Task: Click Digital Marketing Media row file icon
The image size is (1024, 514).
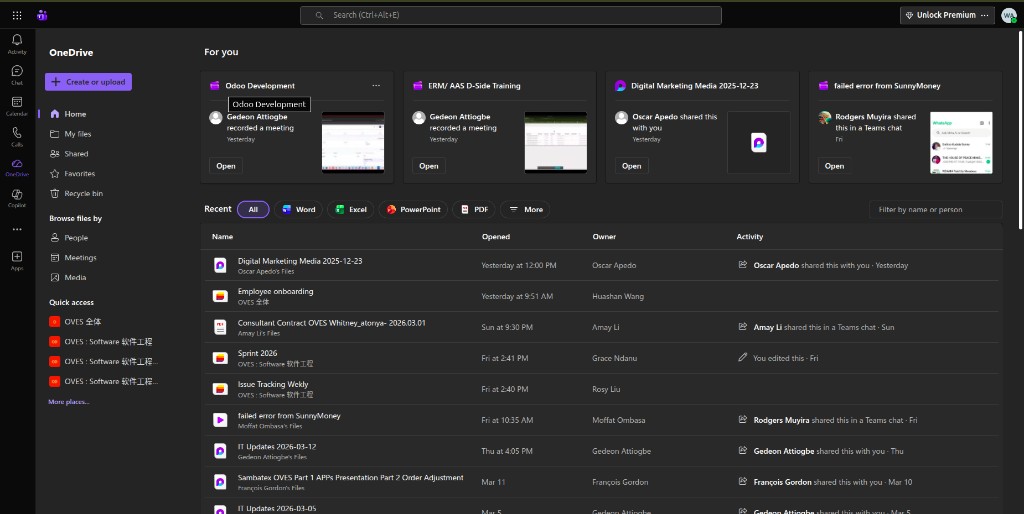Action: coord(220,265)
